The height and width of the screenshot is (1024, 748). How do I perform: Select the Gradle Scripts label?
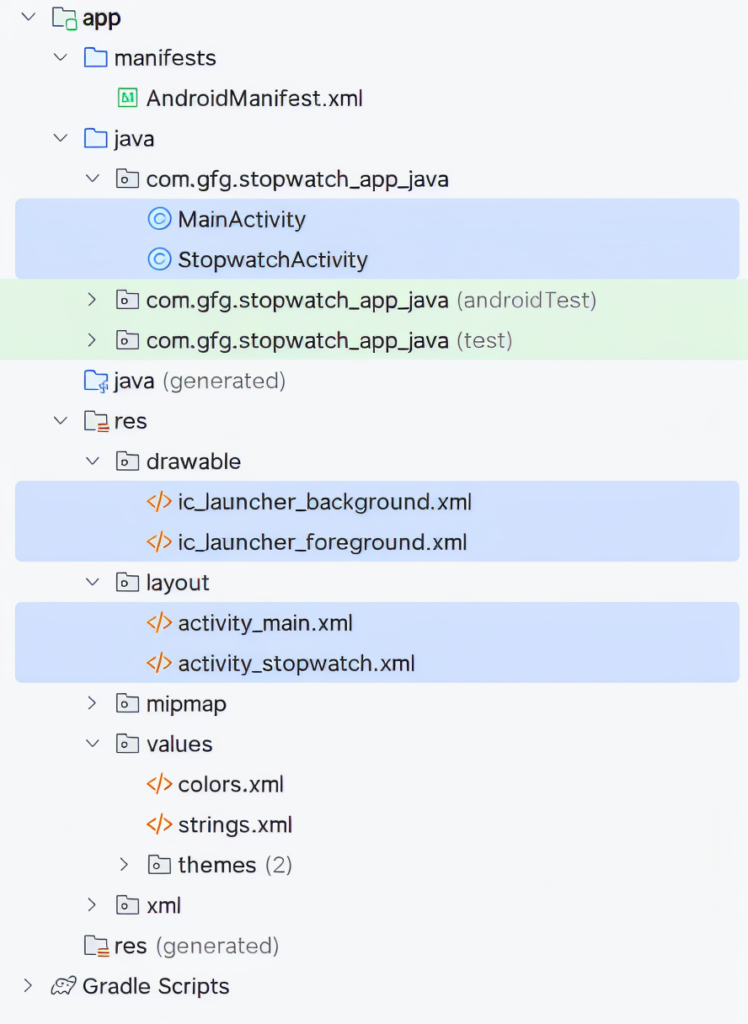[x=155, y=986]
